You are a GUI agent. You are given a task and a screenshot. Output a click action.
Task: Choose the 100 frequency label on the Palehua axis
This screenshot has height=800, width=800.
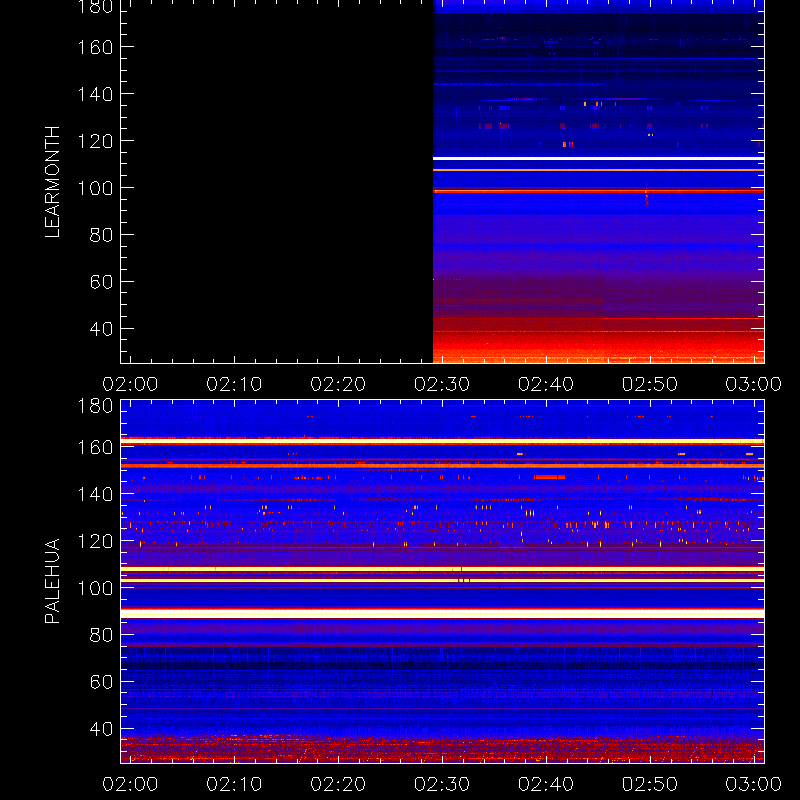[95, 588]
